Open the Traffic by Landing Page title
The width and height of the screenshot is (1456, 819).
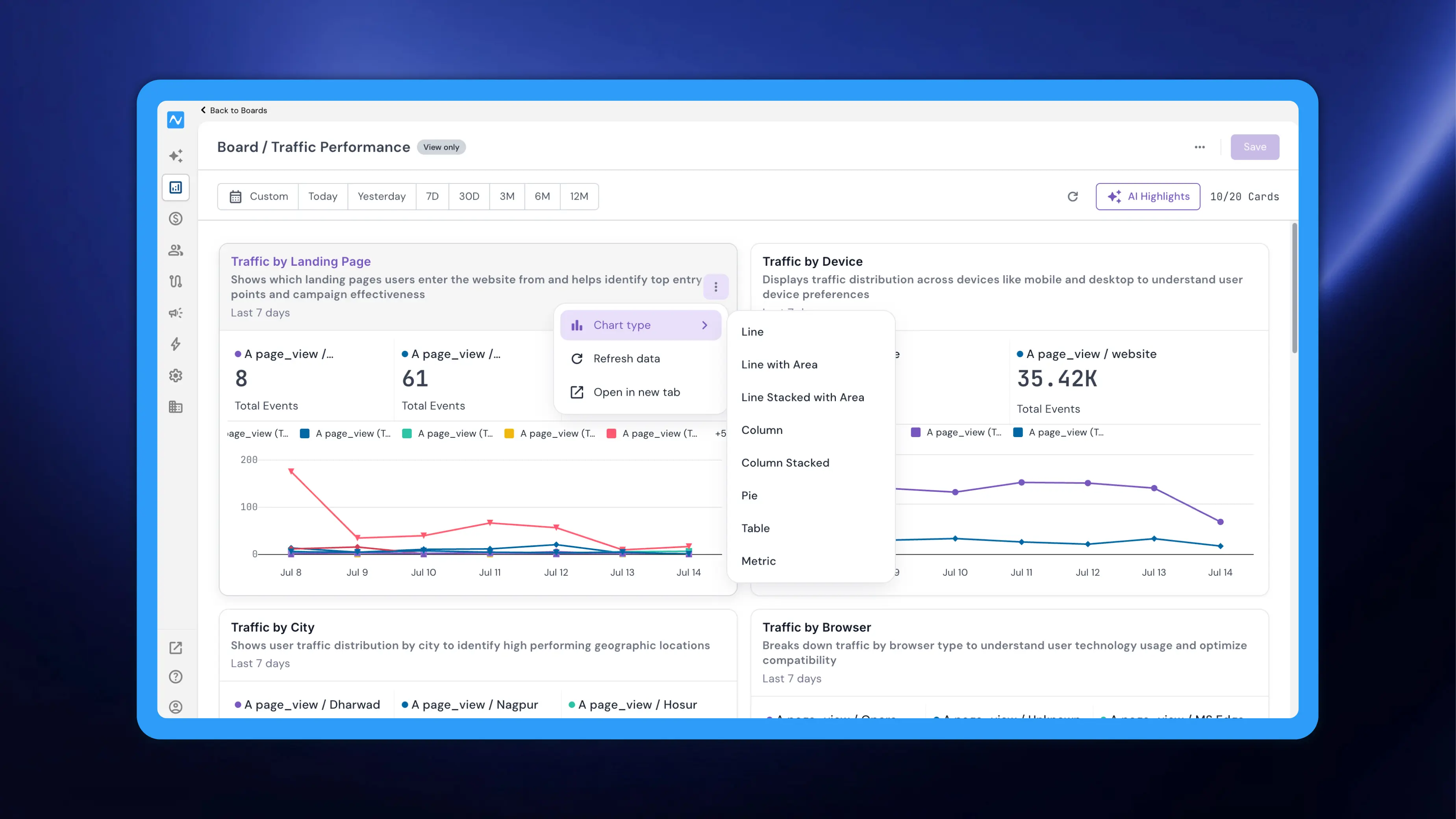(301, 261)
